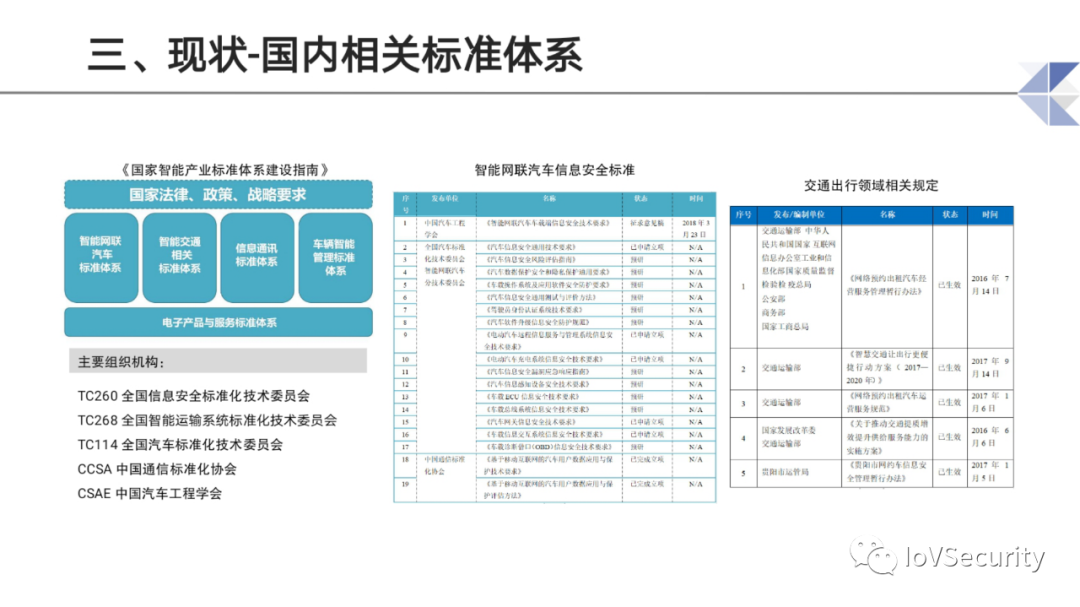This screenshot has width=1080, height=607.
Task: Click the 中国通信标准化协会 cell in row 18
Action: (x=445, y=465)
